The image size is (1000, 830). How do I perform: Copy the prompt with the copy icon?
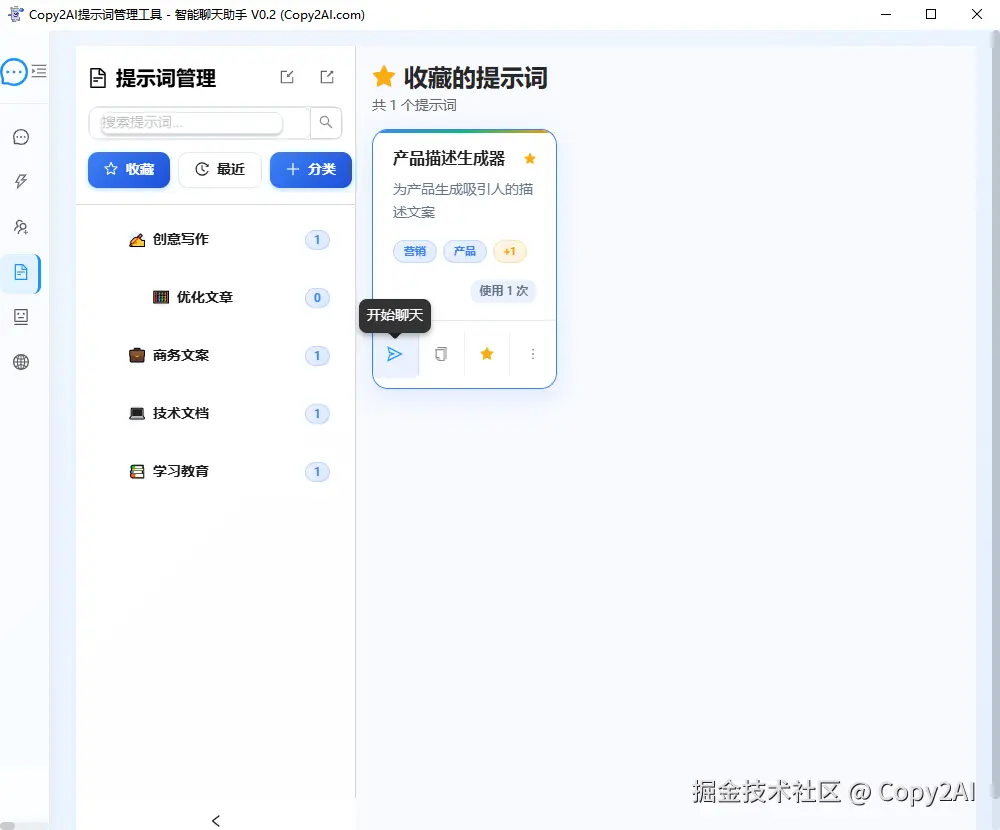point(441,354)
